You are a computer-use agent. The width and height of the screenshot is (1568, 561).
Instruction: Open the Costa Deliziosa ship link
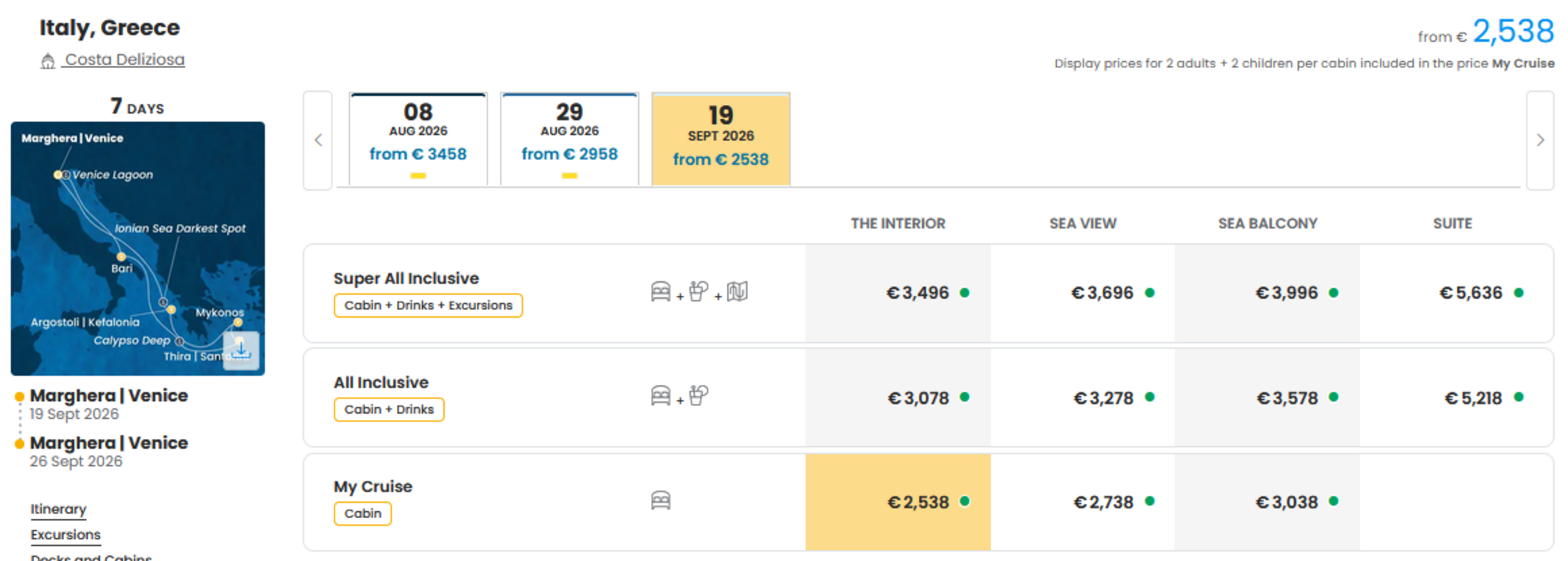(124, 60)
